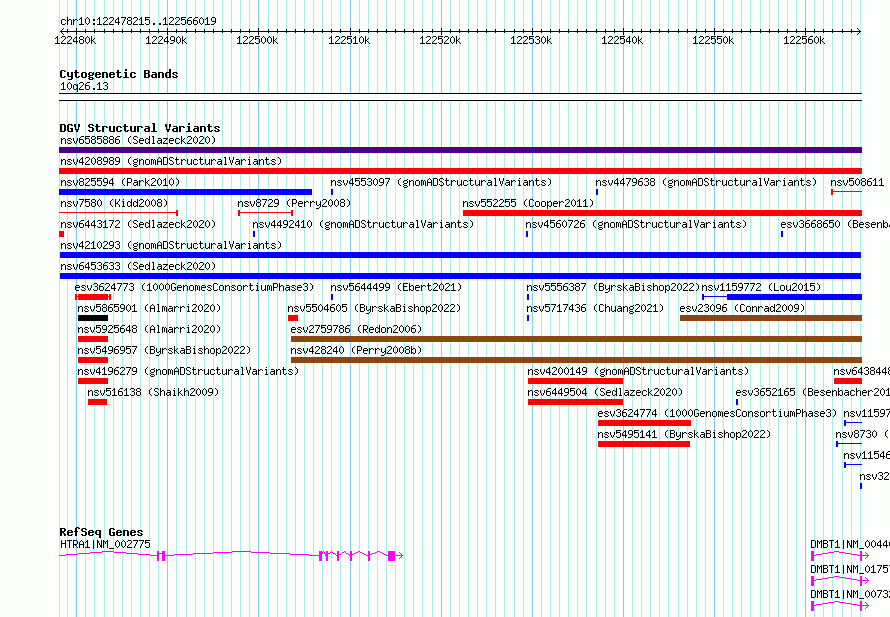The width and height of the screenshot is (890, 617).
Task: Click the blue nsv6453633 variant bar
Action: [460, 276]
